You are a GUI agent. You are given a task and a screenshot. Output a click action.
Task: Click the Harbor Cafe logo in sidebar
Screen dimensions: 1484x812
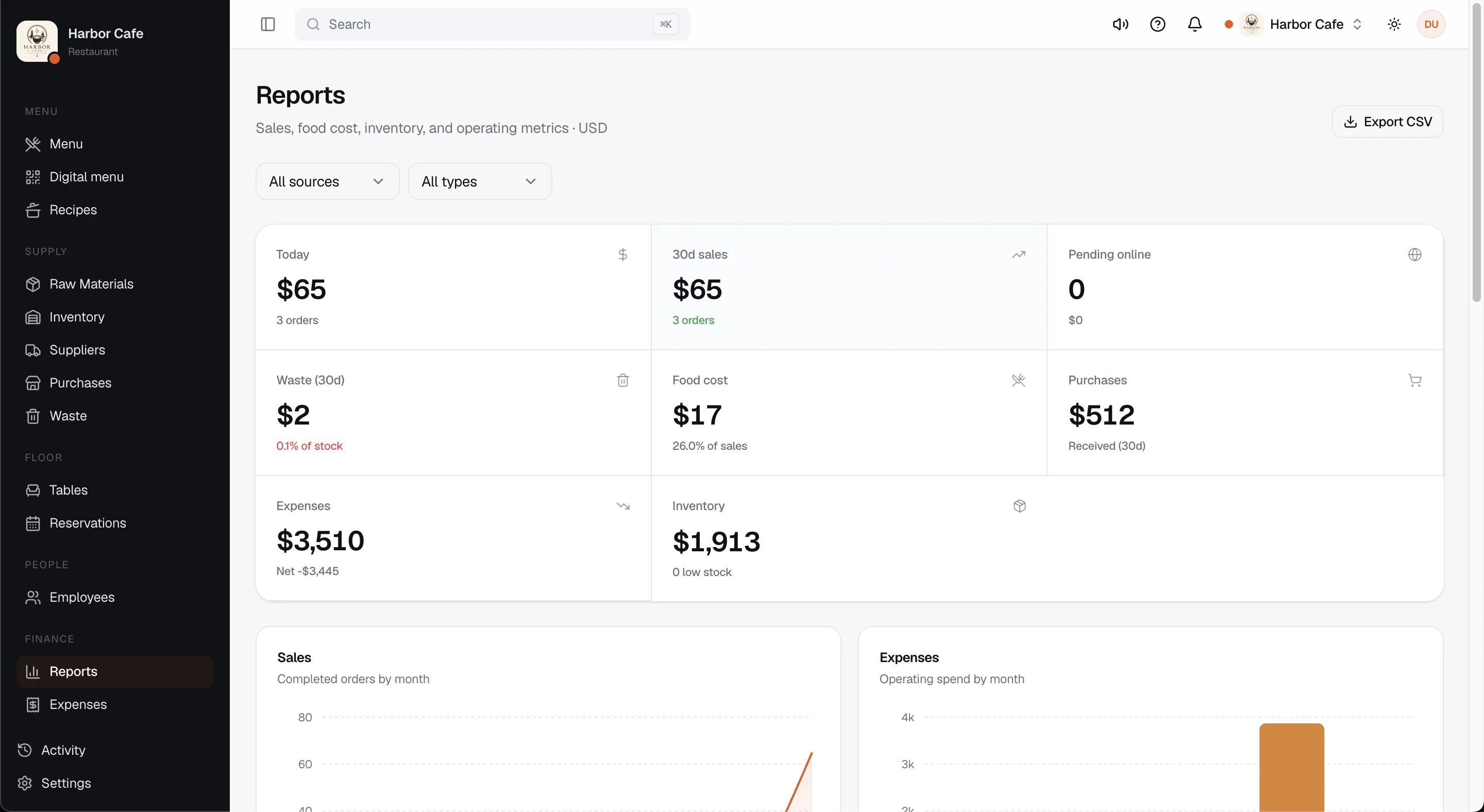coord(38,41)
